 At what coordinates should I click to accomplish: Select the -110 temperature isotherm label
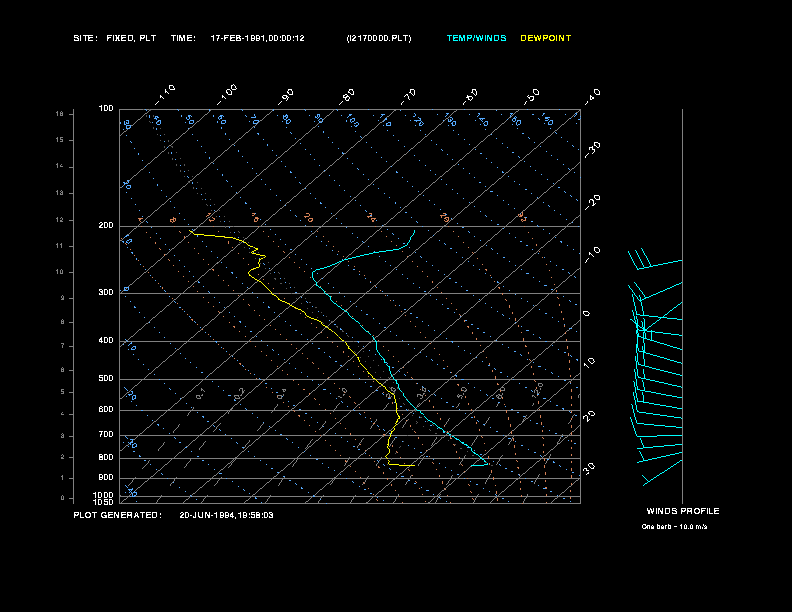(165, 95)
